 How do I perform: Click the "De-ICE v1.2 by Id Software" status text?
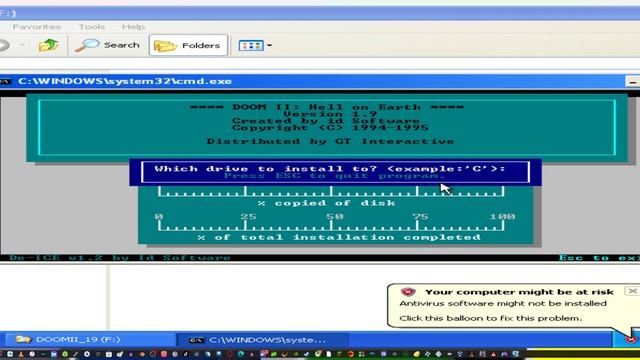tap(120, 258)
